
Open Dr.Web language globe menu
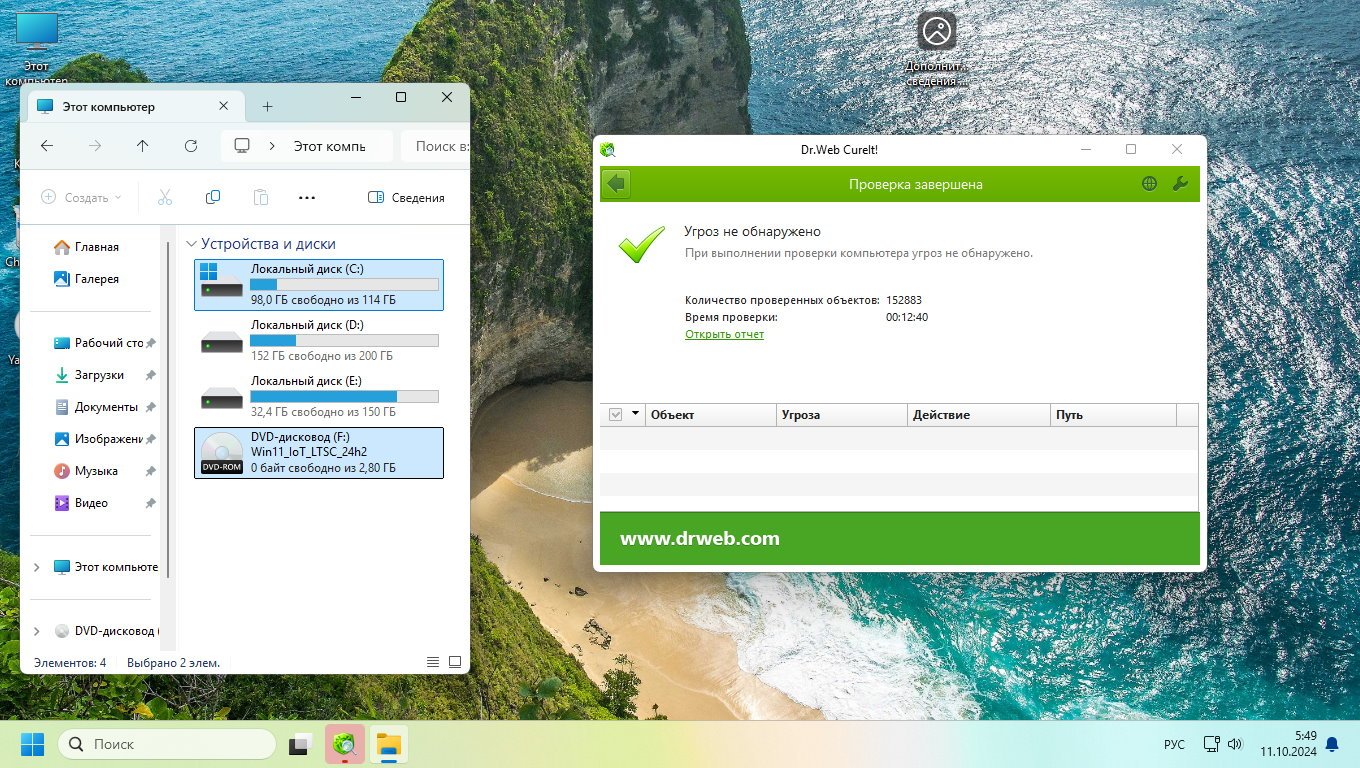point(1150,184)
